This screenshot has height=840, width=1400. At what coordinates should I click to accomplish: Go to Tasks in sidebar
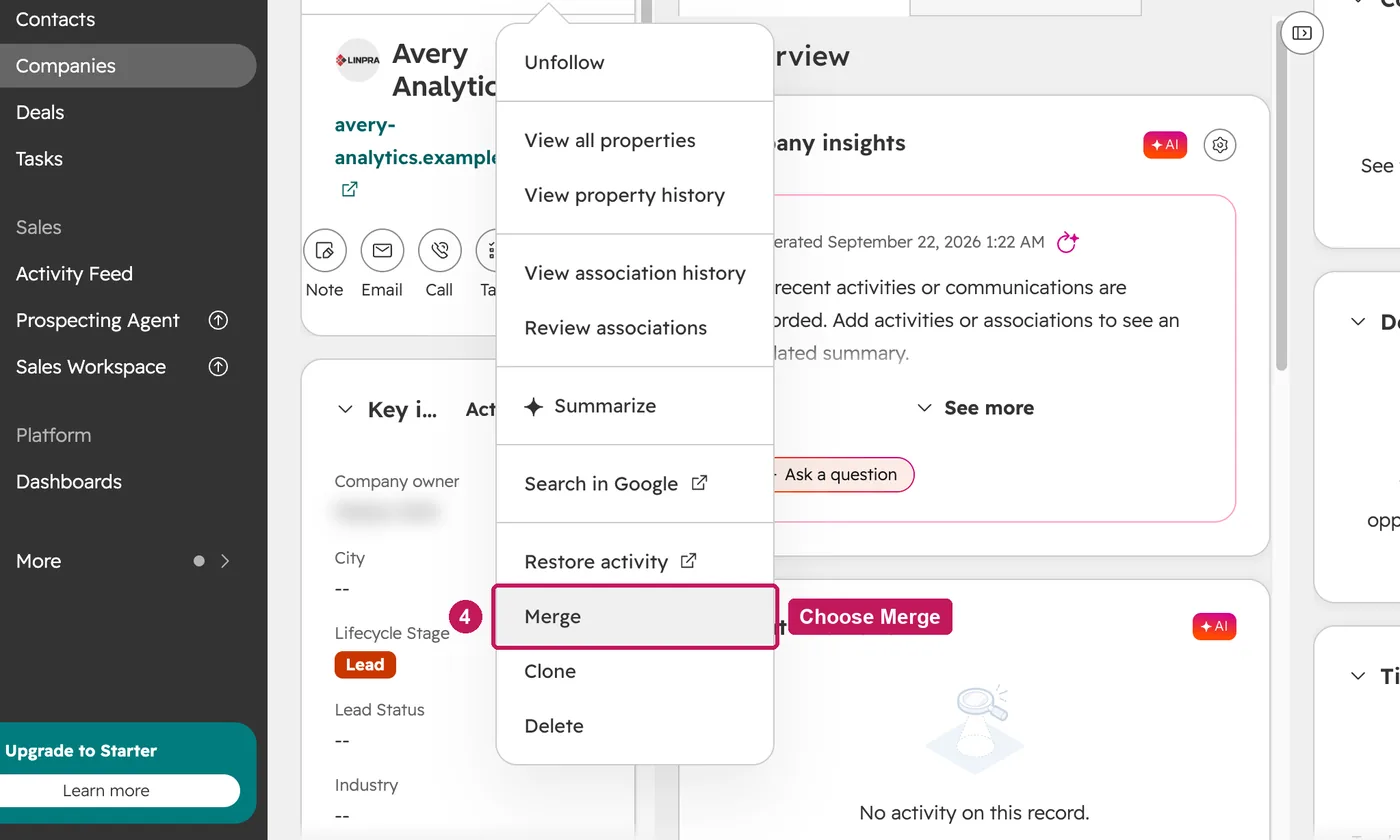pyautogui.click(x=128, y=159)
